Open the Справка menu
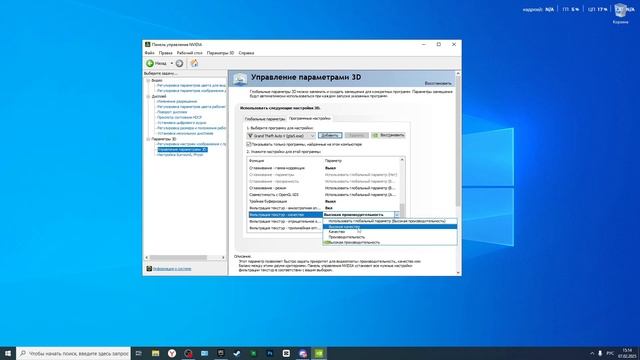 point(246,53)
